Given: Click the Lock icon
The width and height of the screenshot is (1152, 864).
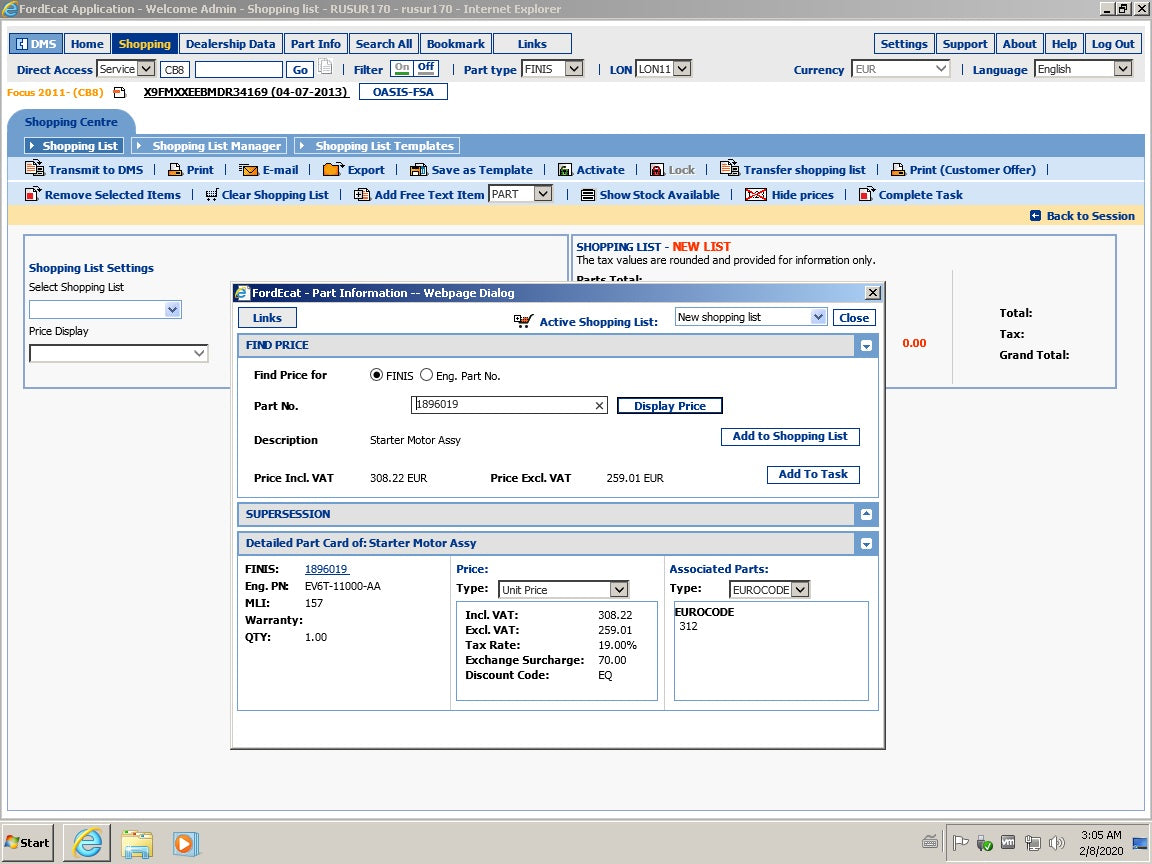Looking at the screenshot, I should click(657, 170).
